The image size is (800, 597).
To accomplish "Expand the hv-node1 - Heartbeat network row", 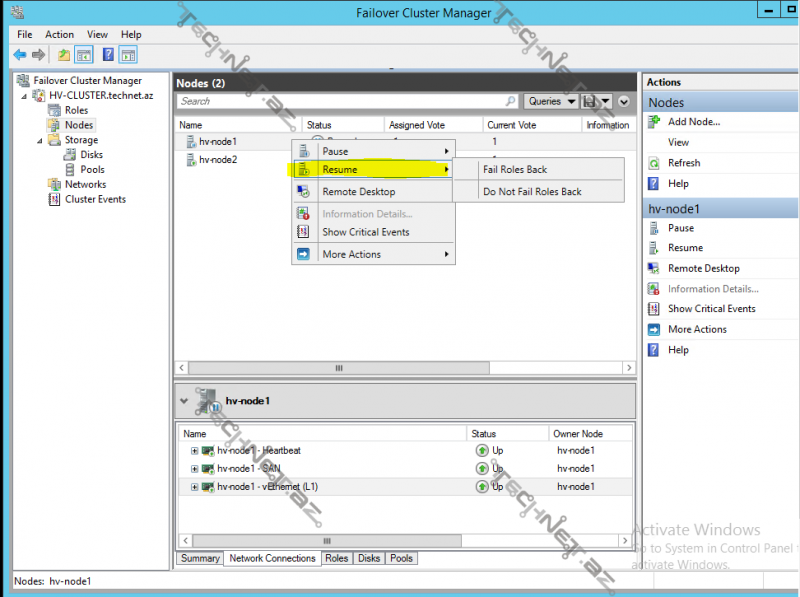I will [x=194, y=451].
